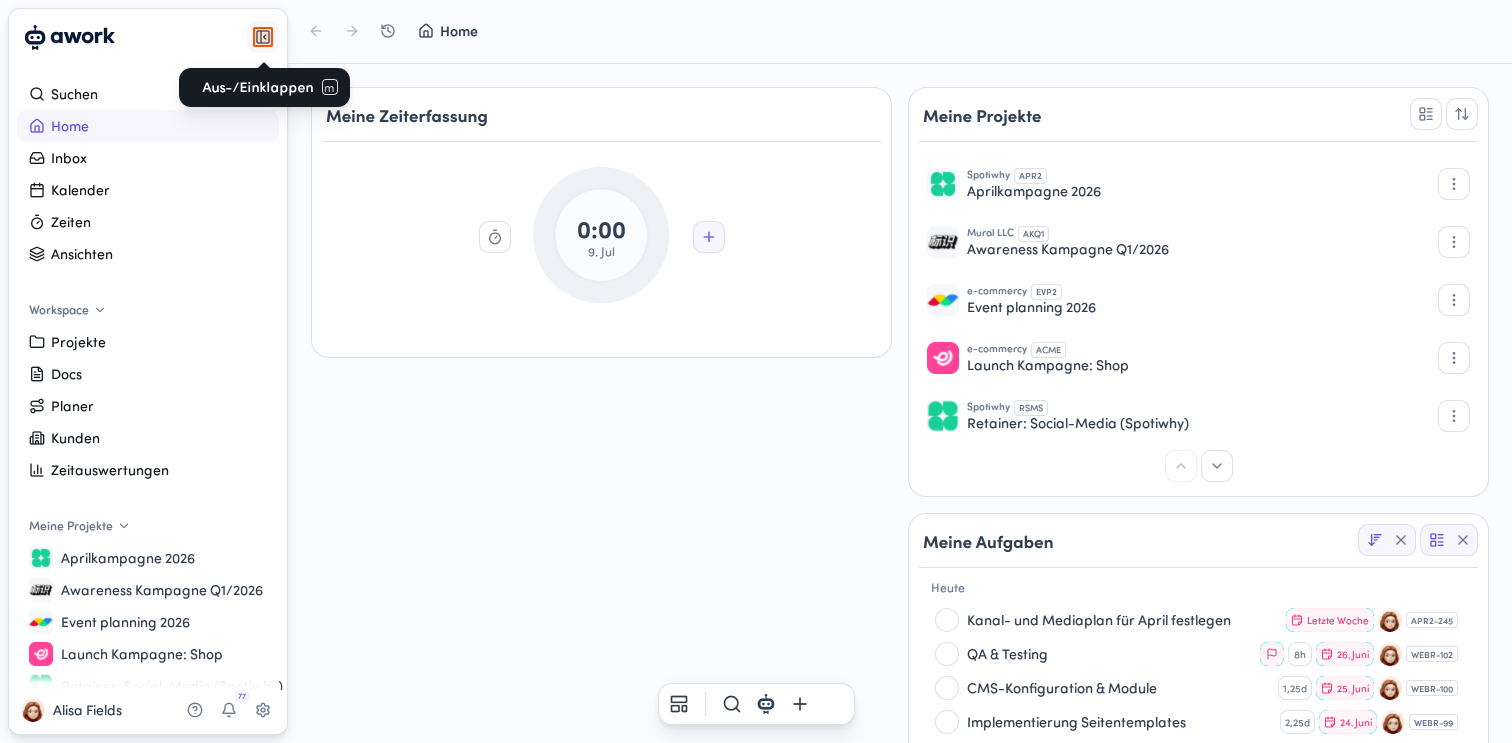The height and width of the screenshot is (743, 1512).
Task: Select Home in the sidebar
Action: 148,126
